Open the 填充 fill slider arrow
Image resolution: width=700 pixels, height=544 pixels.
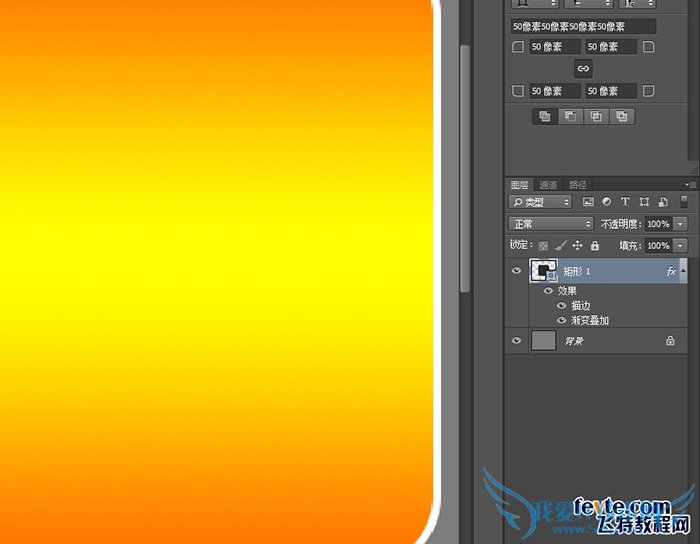[680, 245]
